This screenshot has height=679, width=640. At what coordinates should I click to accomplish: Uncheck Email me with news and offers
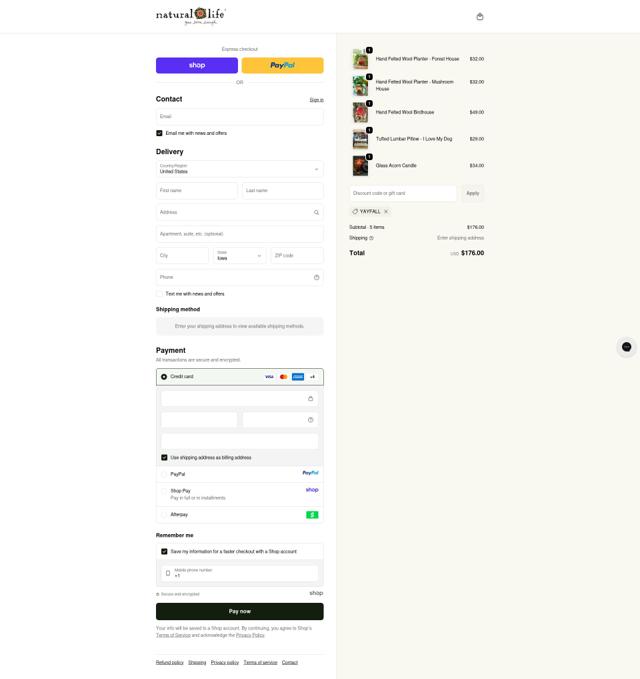(x=159, y=133)
